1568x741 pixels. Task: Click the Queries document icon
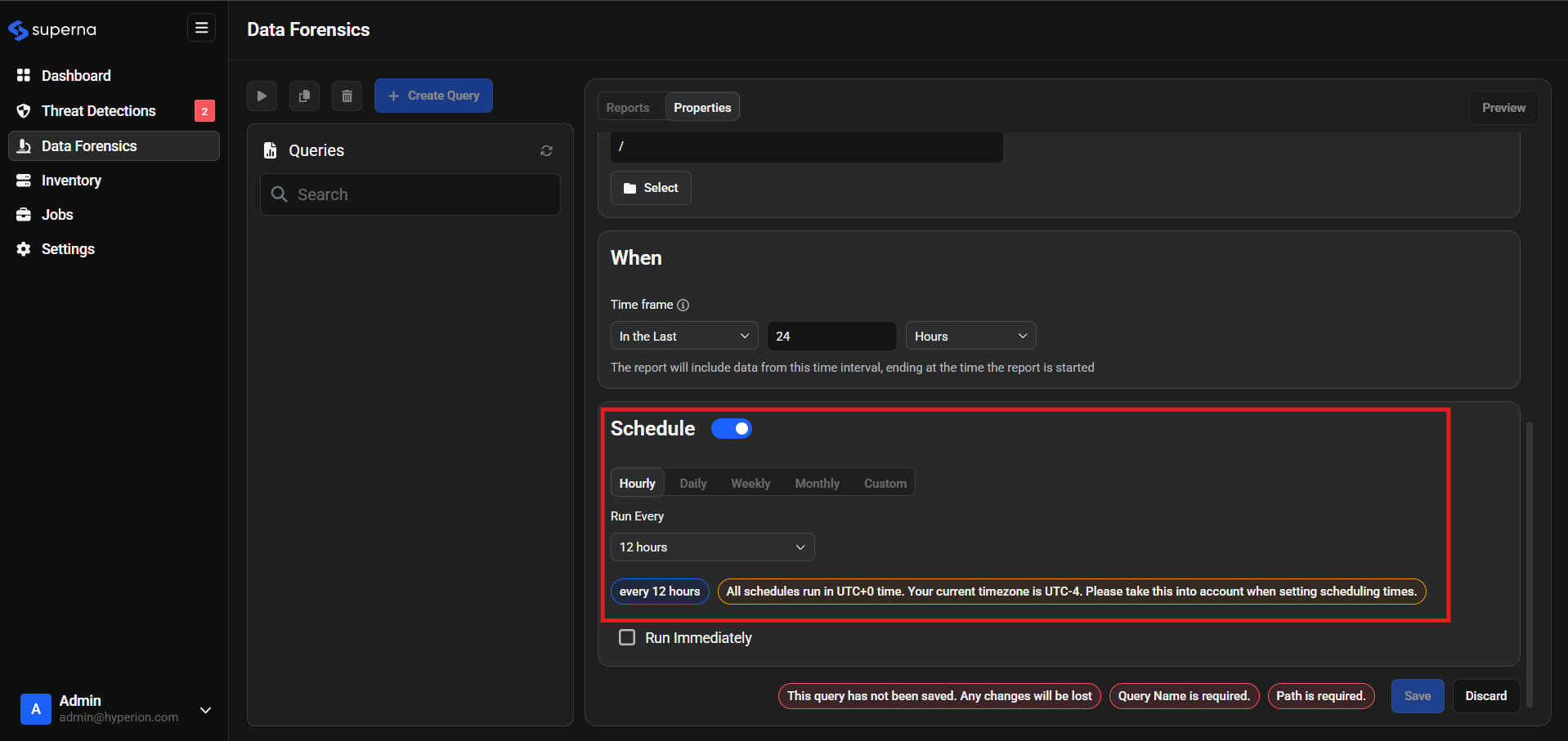tap(270, 150)
